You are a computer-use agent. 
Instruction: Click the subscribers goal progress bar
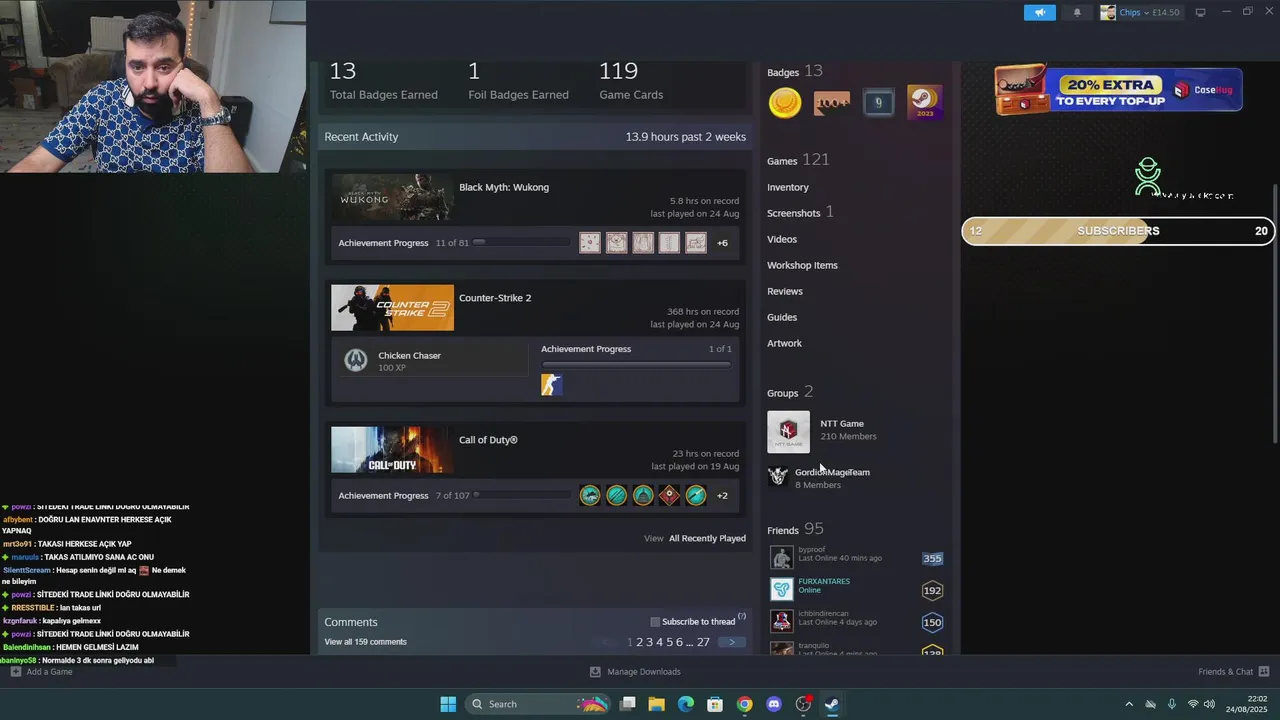coord(1118,231)
